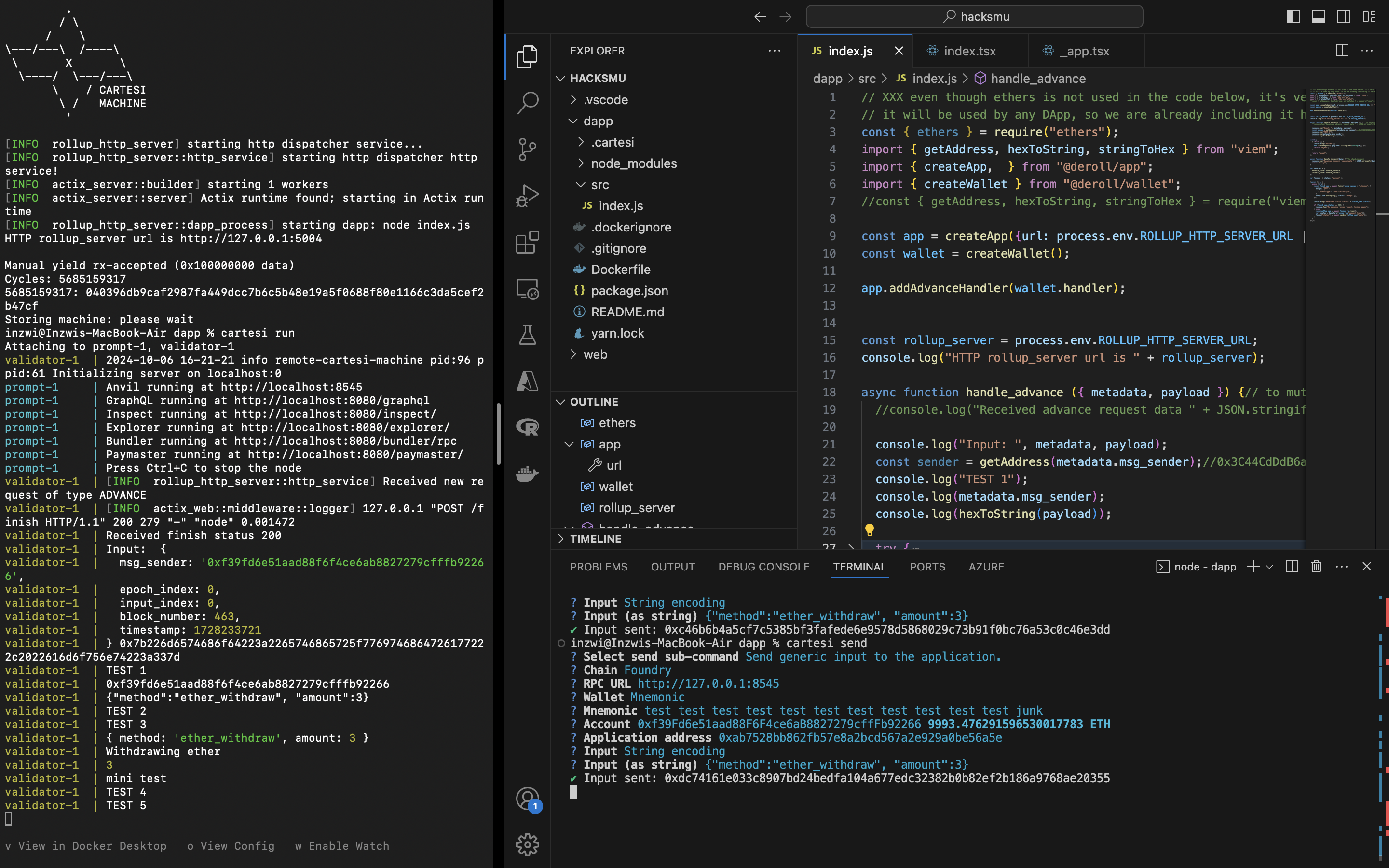Expand the web folder
Image resolution: width=1389 pixels, height=868 pixels.
coord(595,354)
